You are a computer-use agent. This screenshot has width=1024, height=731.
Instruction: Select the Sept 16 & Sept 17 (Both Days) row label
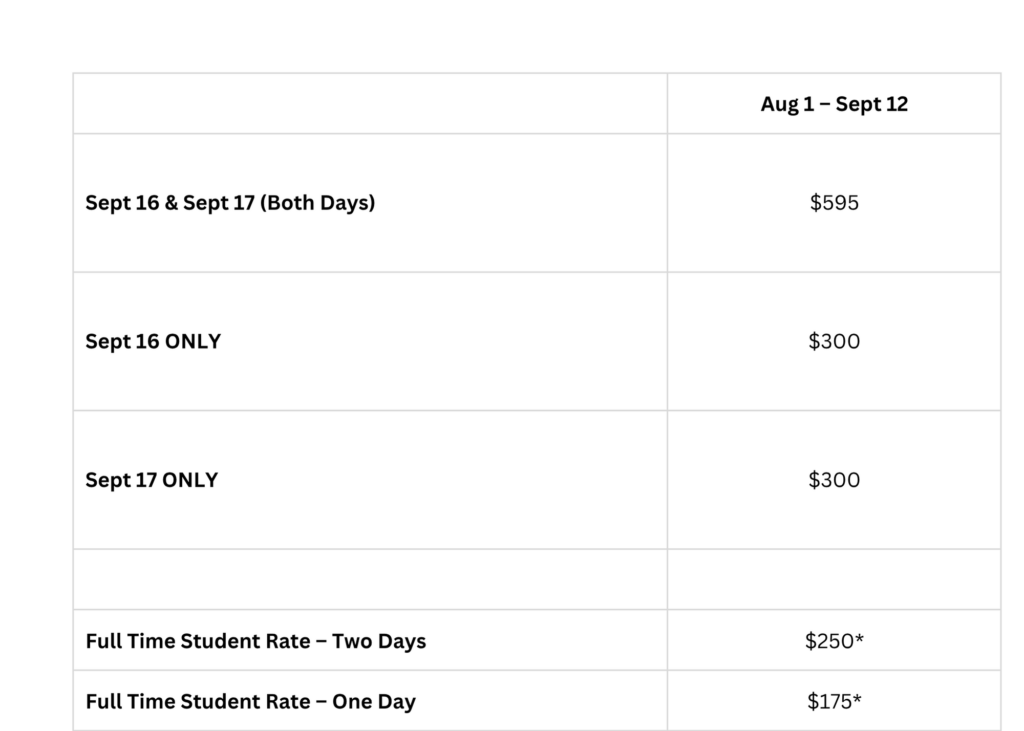pyautogui.click(x=230, y=203)
